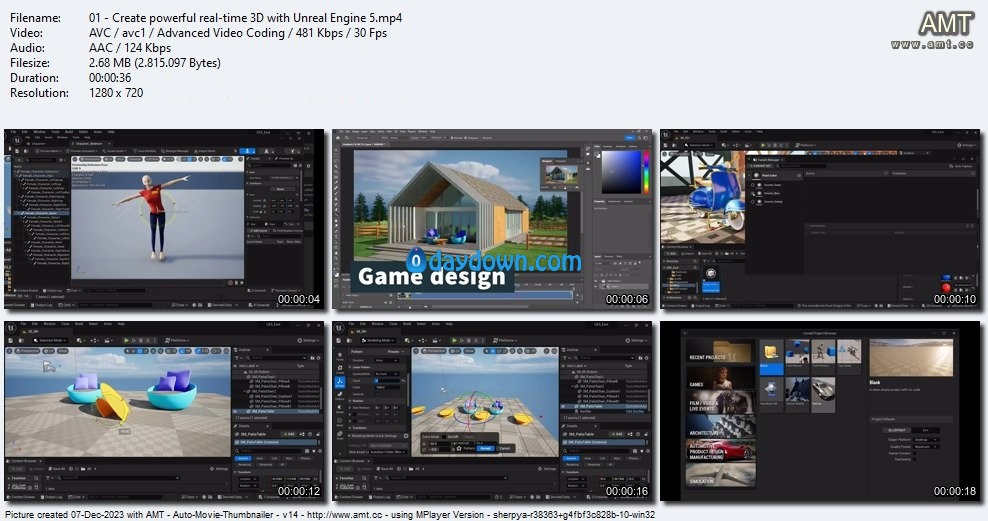Click the green Play icon in the 00:00:16 frame

coord(454,340)
